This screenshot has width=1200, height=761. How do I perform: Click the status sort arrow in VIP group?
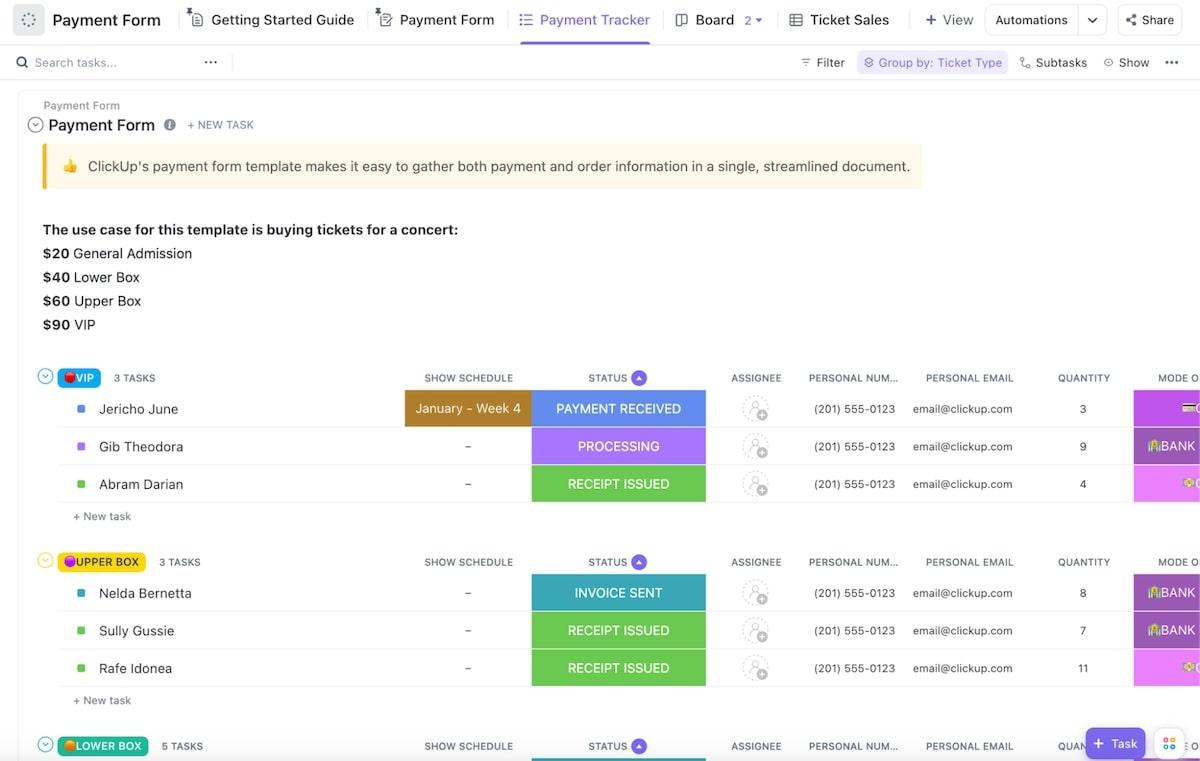point(639,378)
